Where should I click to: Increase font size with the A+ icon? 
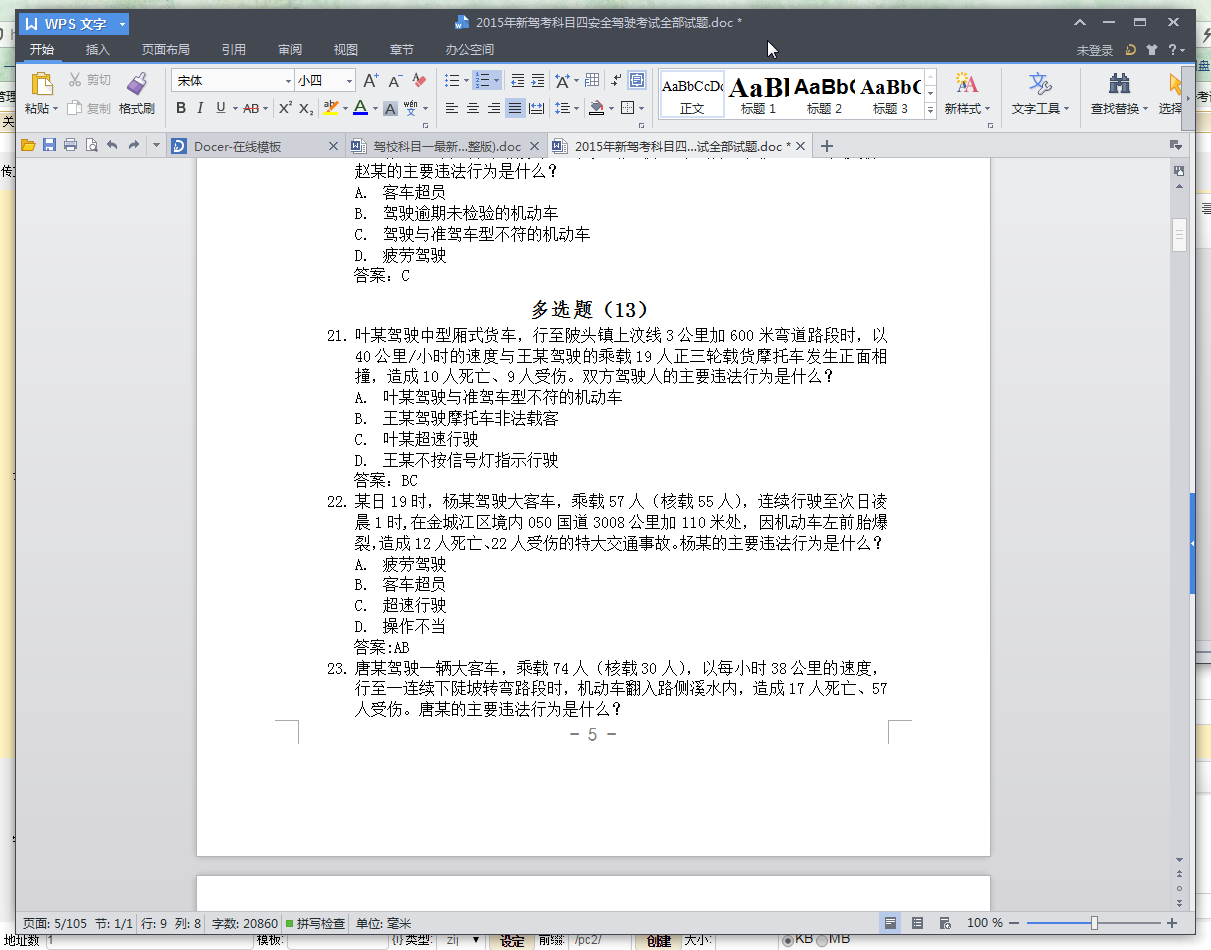371,80
